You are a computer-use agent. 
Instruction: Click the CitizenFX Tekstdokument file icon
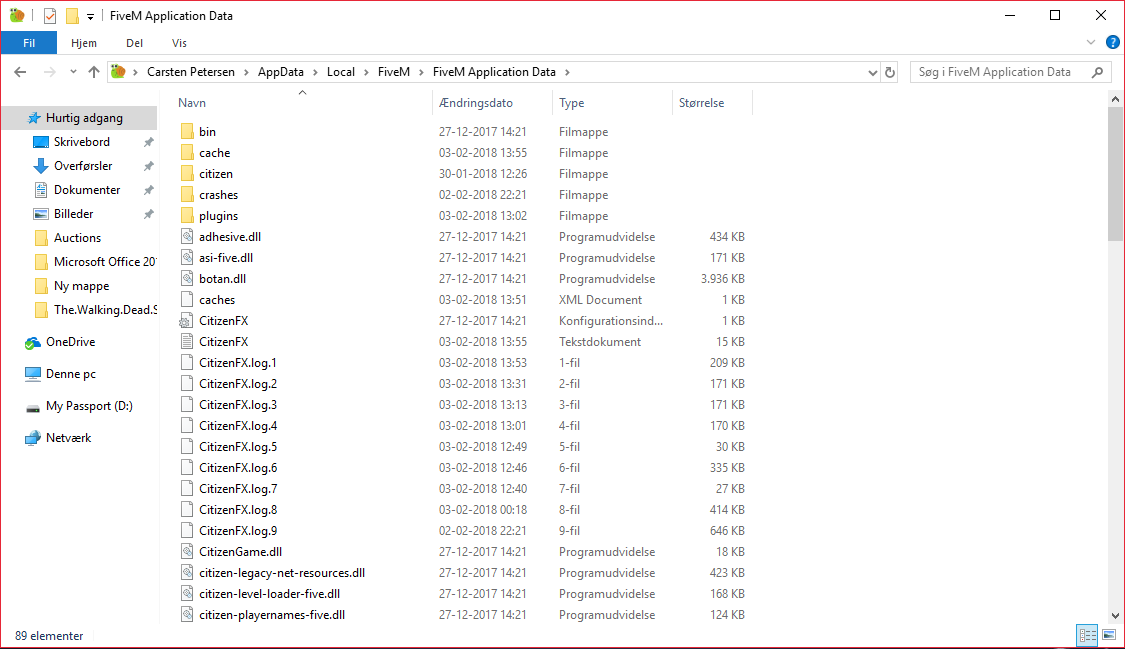tap(187, 341)
